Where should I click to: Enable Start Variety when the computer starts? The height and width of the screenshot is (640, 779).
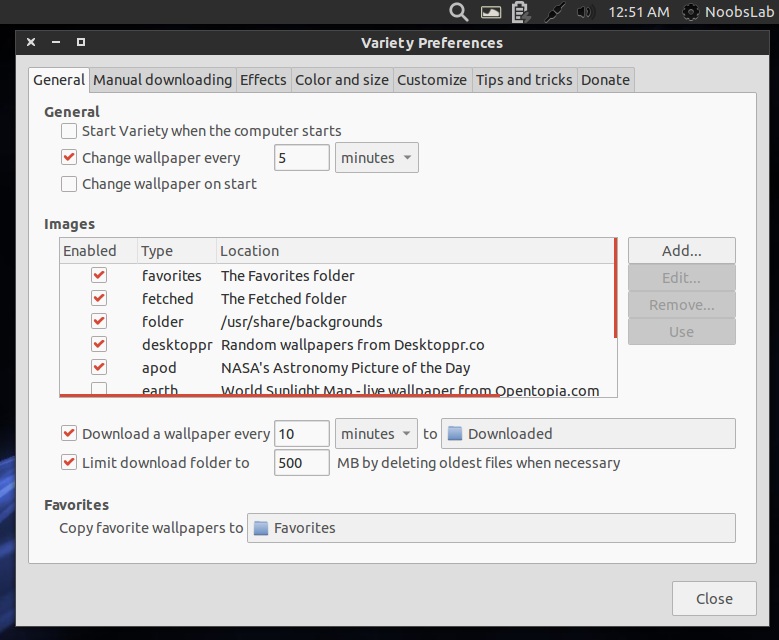[x=69, y=131]
